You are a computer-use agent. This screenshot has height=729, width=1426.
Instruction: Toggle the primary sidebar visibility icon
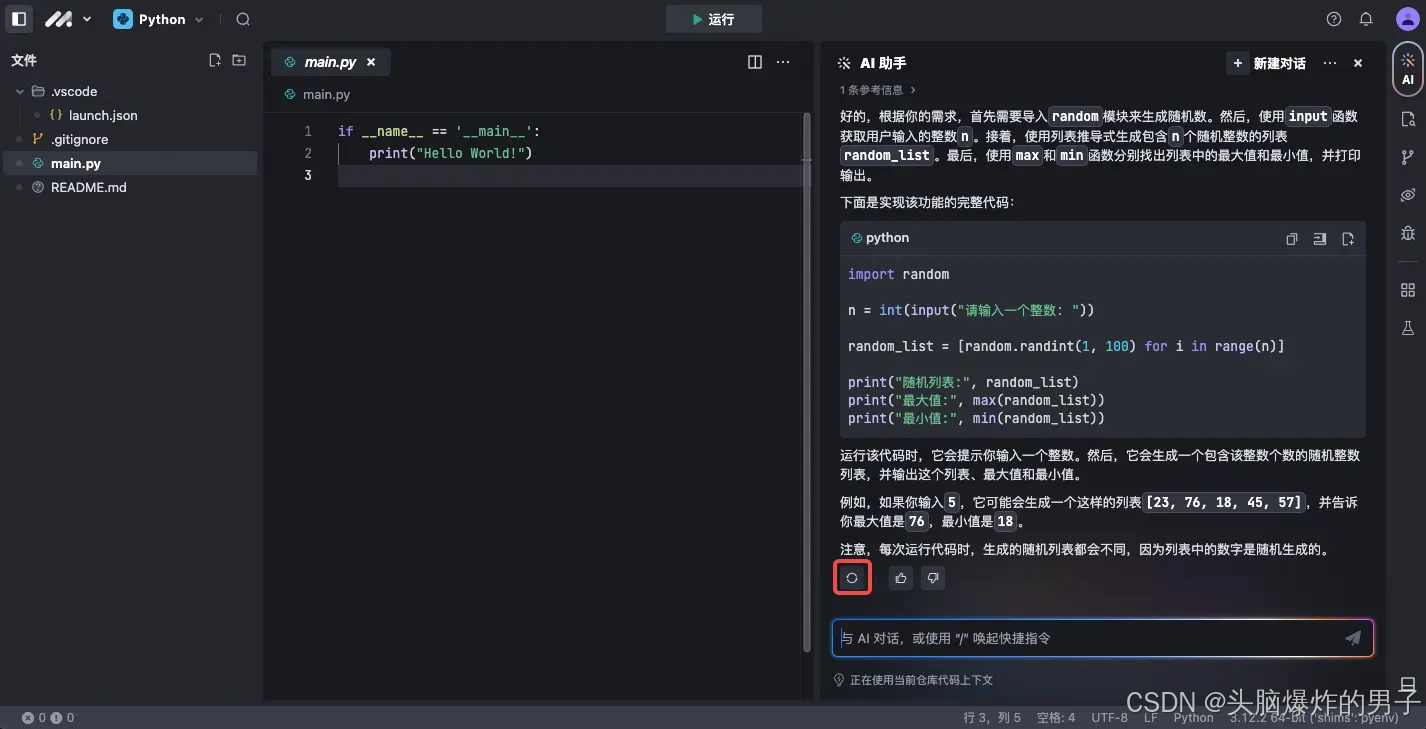(18, 19)
